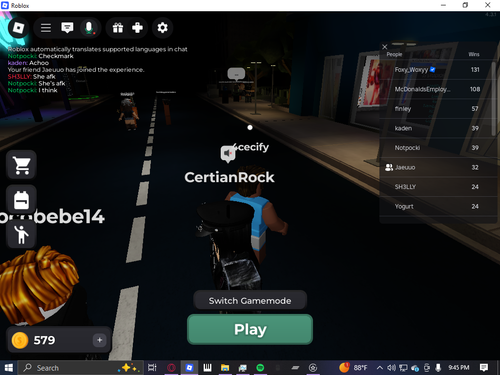Open the backpack inventory icon
Image resolution: width=500 pixels, height=375 pixels.
click(x=21, y=200)
